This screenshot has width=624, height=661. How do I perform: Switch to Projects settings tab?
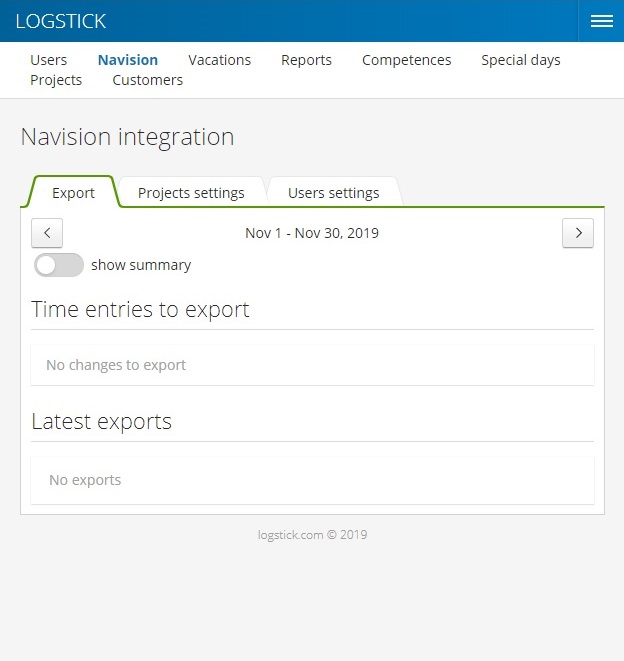(x=191, y=193)
